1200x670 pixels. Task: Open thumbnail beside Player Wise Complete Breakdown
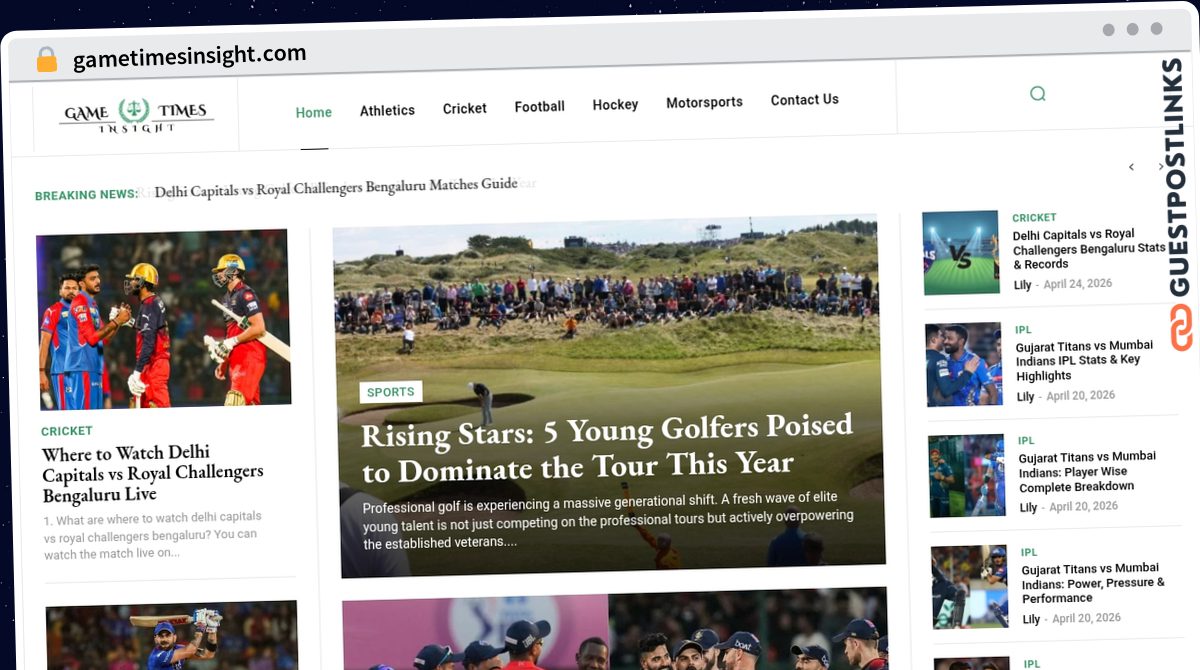pyautogui.click(x=967, y=475)
